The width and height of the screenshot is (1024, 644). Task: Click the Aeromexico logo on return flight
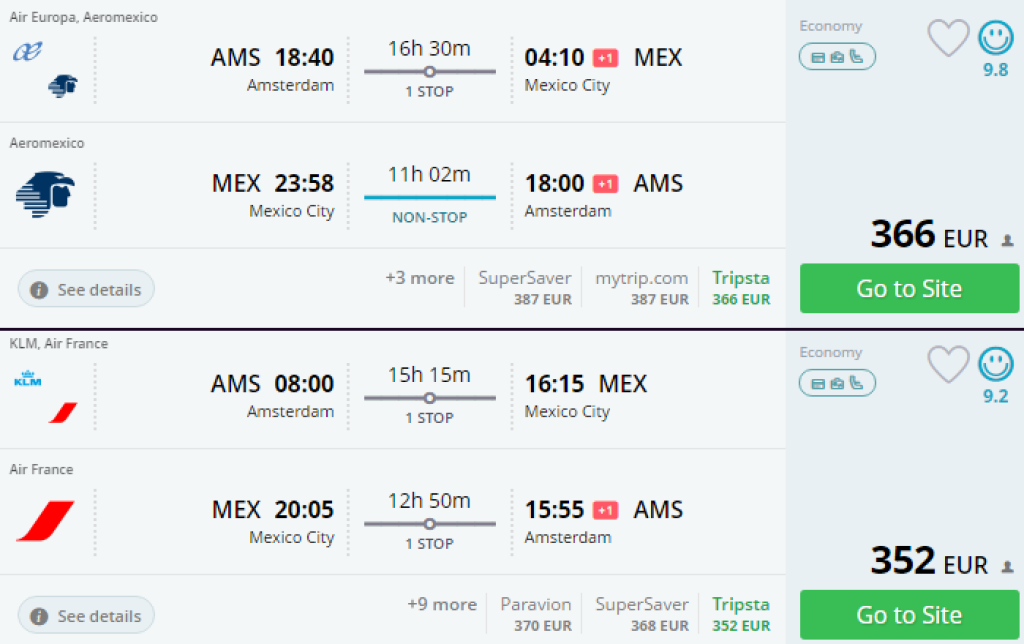pos(46,193)
